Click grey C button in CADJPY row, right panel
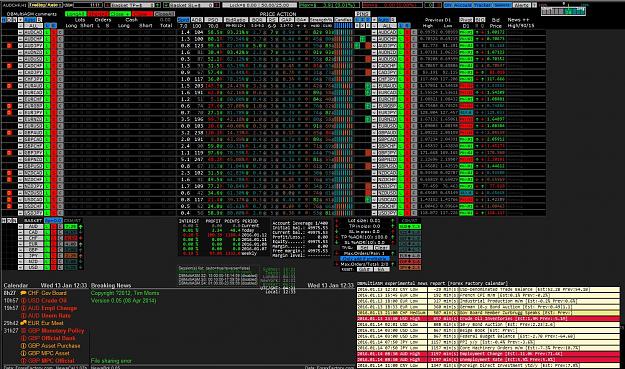 point(413,73)
